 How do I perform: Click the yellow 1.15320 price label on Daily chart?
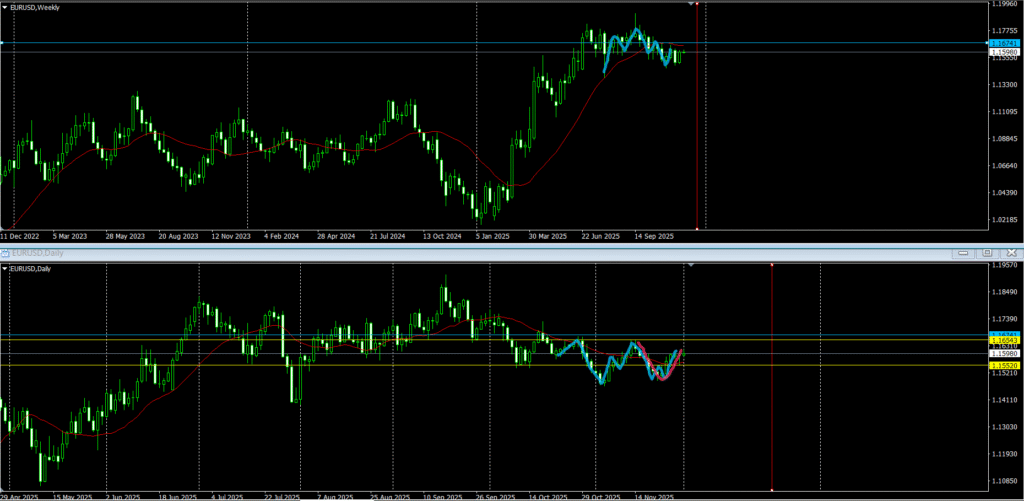click(x=1002, y=366)
